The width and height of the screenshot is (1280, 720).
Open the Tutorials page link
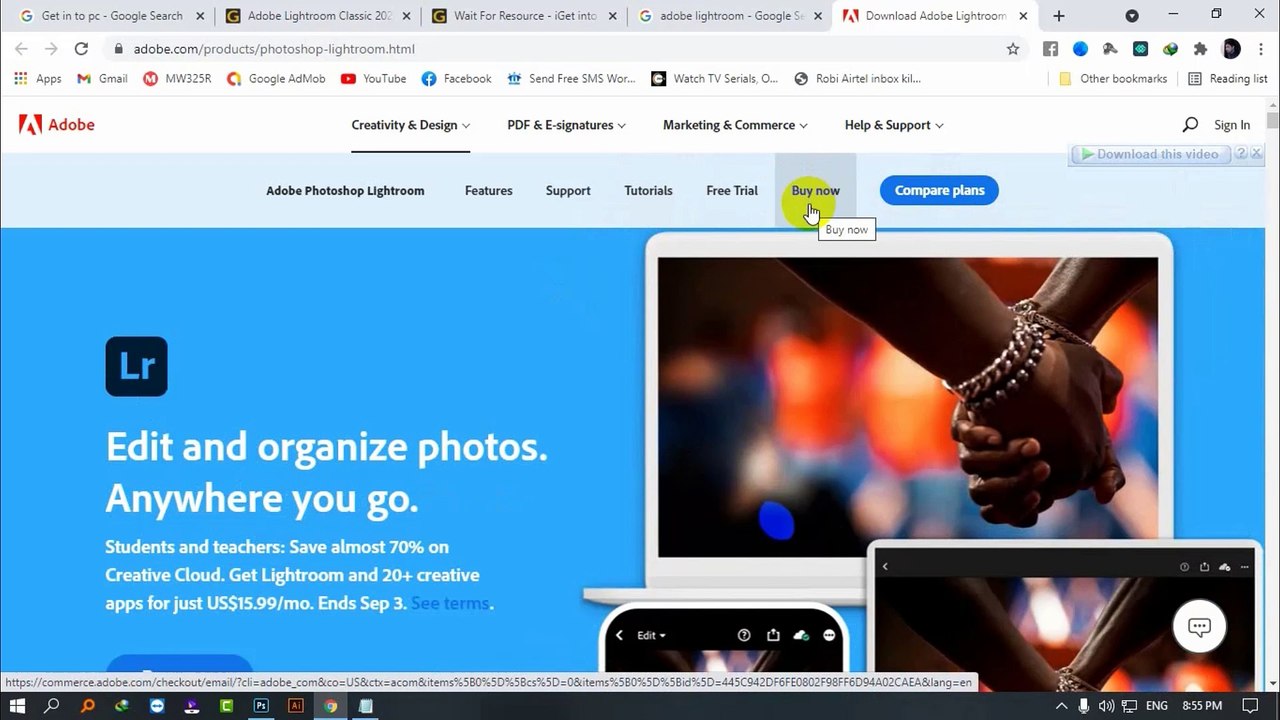tap(648, 191)
